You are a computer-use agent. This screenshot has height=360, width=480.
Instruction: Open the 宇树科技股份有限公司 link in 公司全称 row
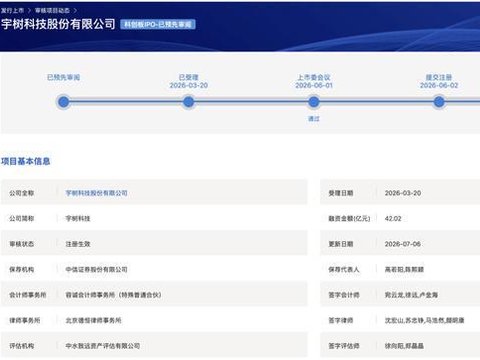click(96, 193)
